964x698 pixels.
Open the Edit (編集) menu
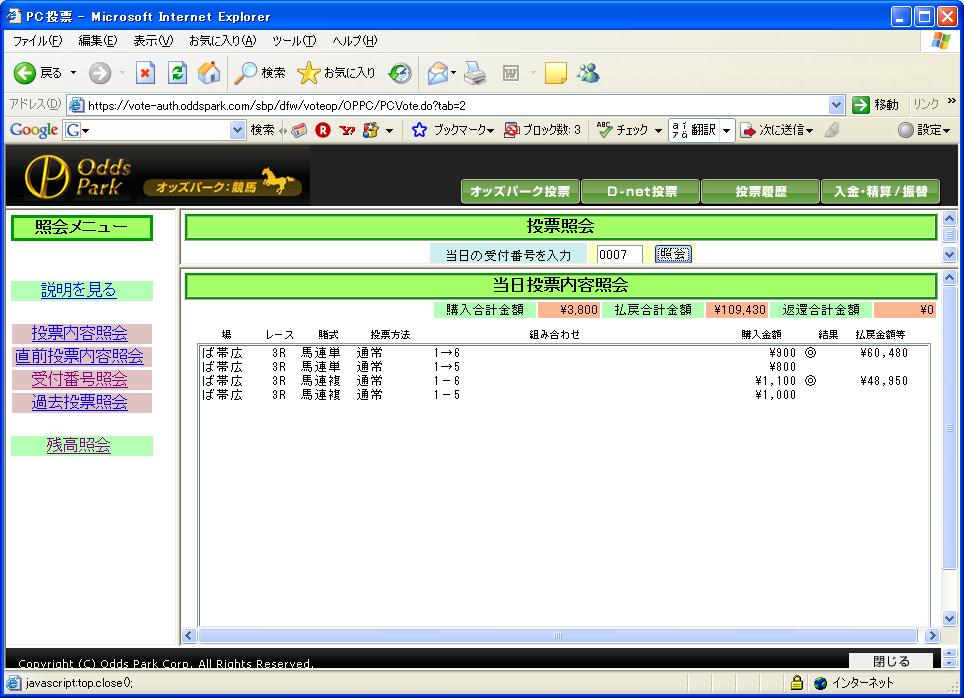(98, 41)
